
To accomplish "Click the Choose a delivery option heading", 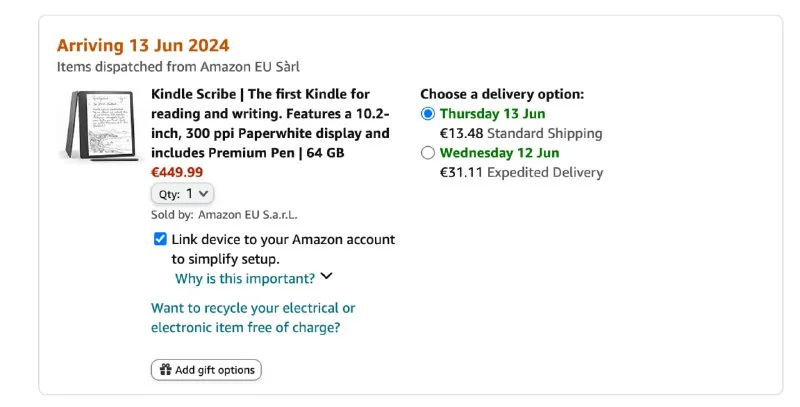I will click(502, 94).
